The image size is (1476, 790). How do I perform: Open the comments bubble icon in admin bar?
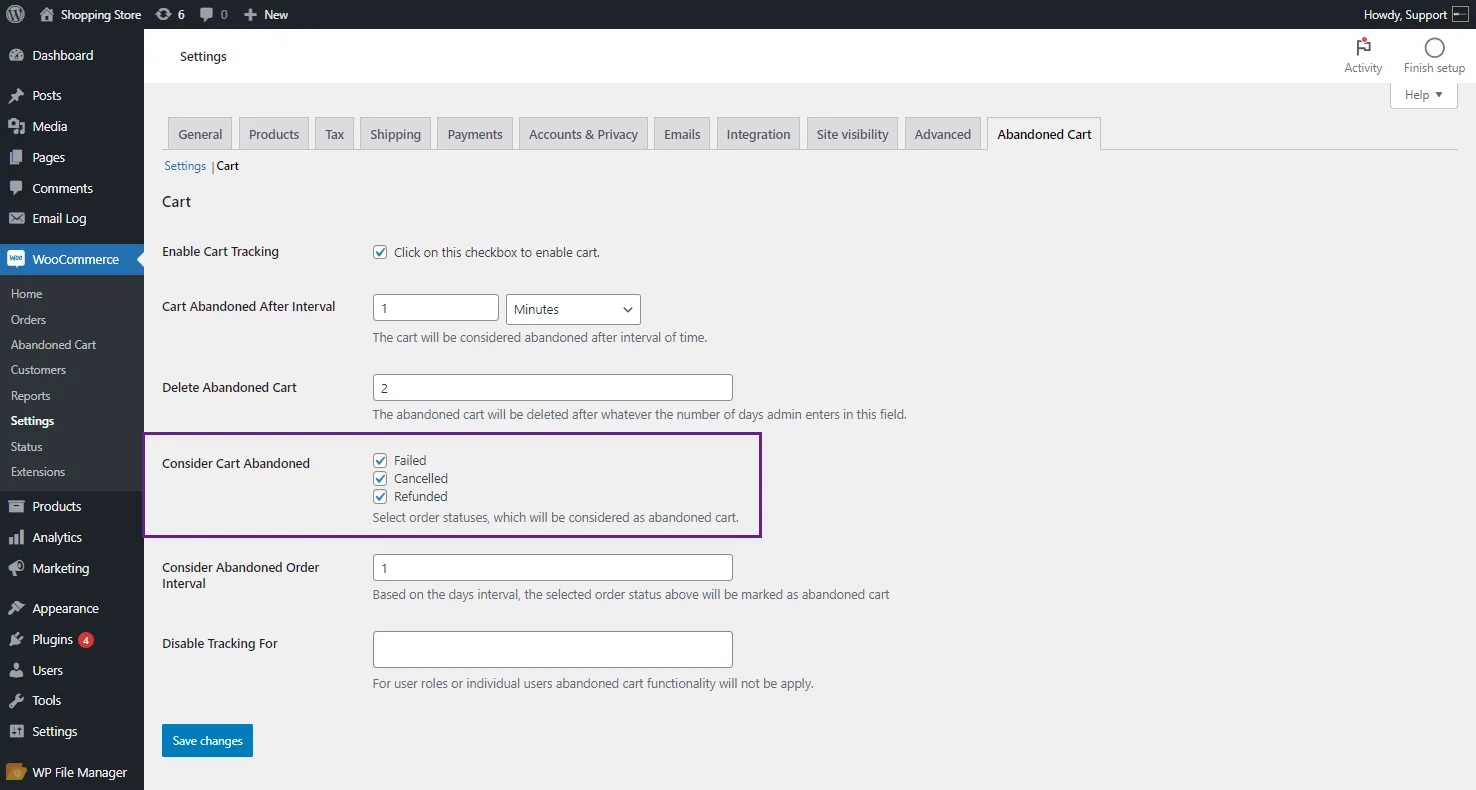206,15
